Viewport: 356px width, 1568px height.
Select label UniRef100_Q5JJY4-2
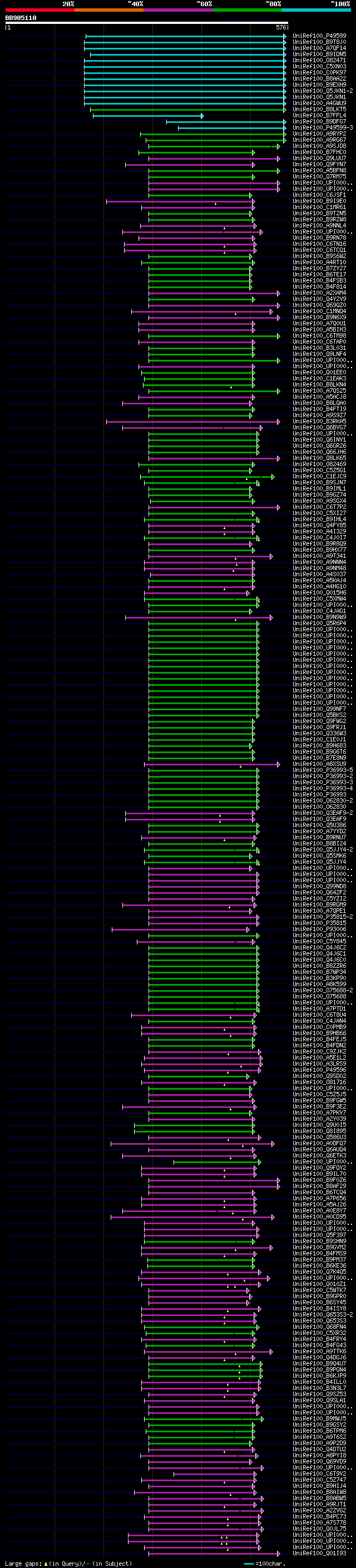click(323, 849)
